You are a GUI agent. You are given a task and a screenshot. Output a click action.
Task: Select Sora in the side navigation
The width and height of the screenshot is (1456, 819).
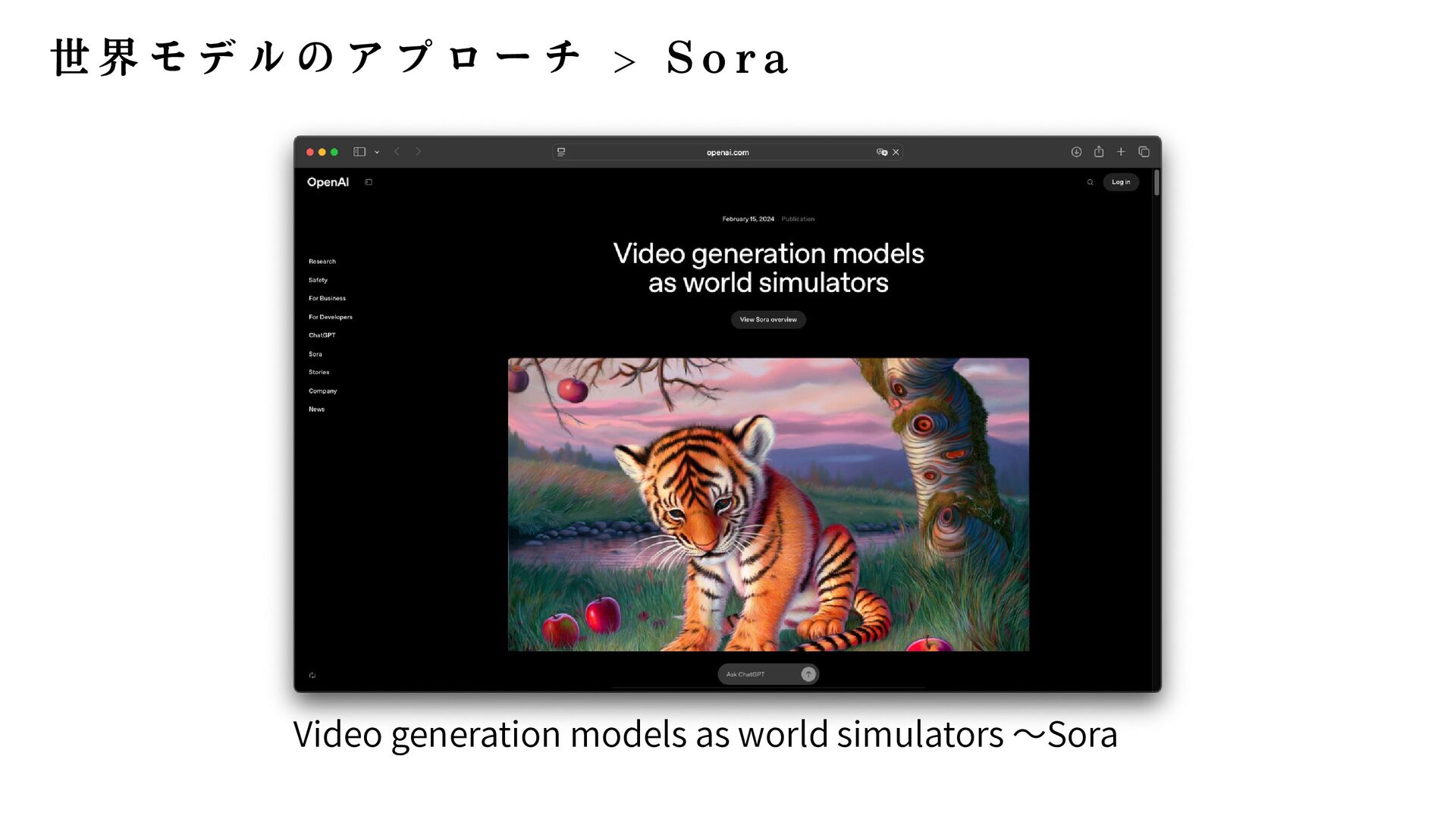[315, 354]
